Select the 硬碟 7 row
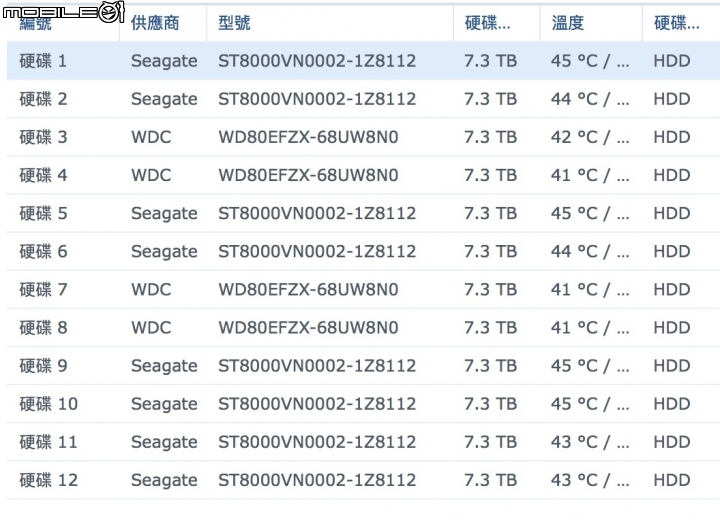This screenshot has width=720, height=520. (x=363, y=289)
